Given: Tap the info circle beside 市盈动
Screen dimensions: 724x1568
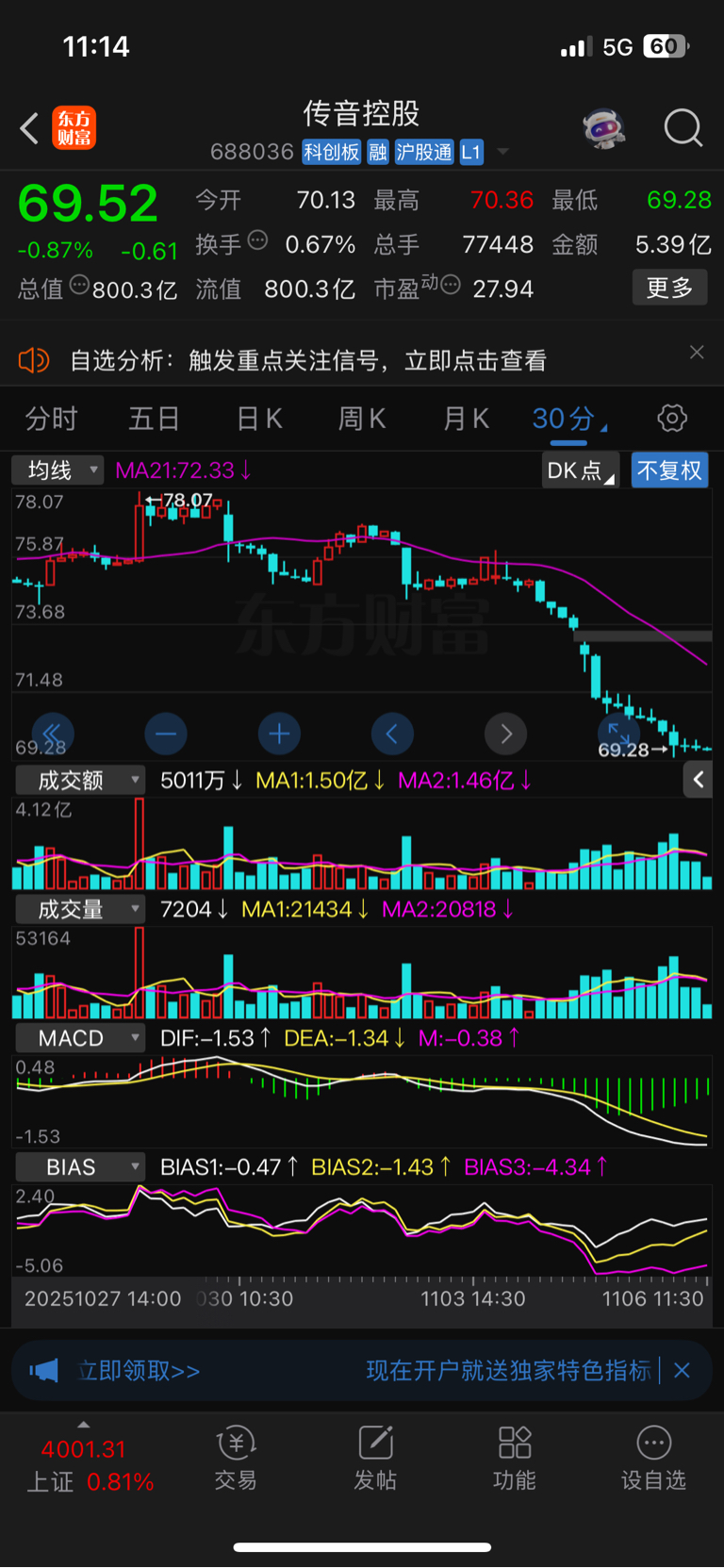Looking at the screenshot, I should tap(451, 284).
